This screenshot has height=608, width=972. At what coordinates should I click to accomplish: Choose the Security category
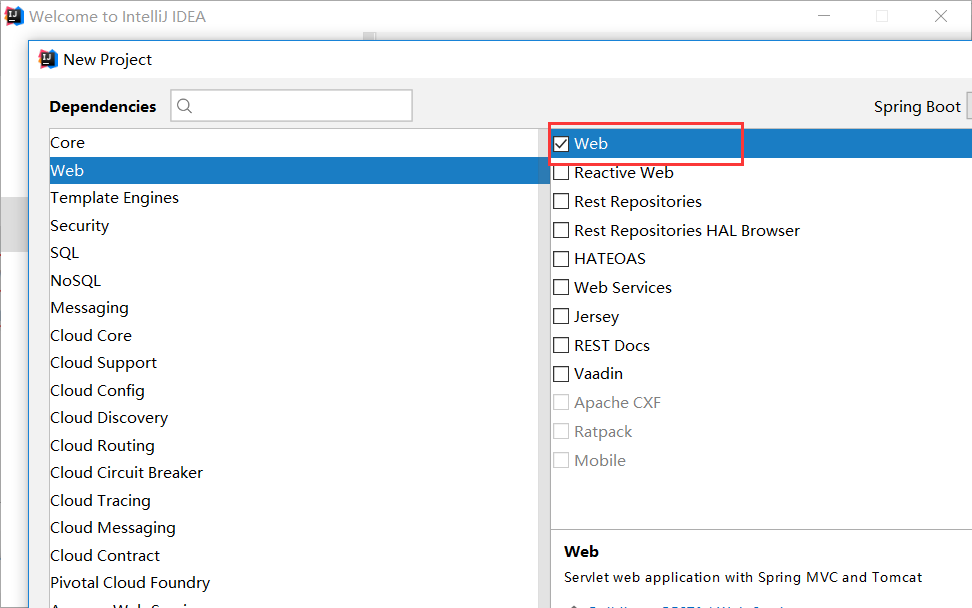pos(295,226)
